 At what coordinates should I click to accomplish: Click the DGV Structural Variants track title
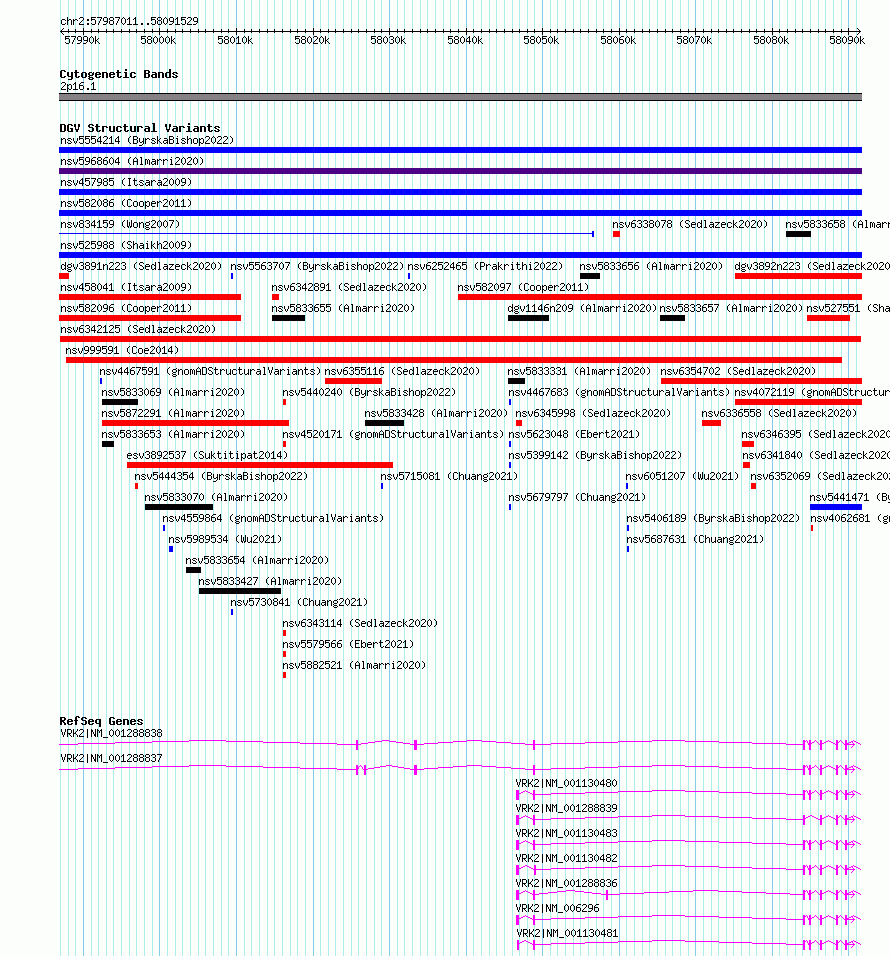click(x=140, y=128)
